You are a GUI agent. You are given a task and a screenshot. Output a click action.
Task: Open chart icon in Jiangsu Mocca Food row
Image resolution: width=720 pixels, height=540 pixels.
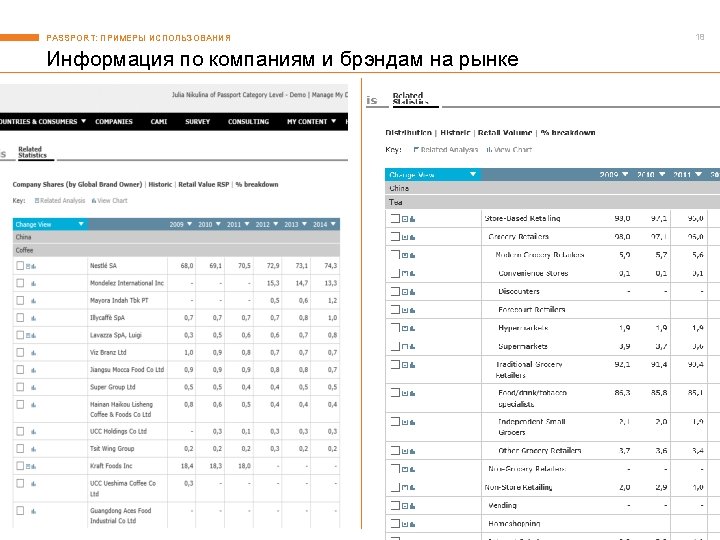point(34,370)
